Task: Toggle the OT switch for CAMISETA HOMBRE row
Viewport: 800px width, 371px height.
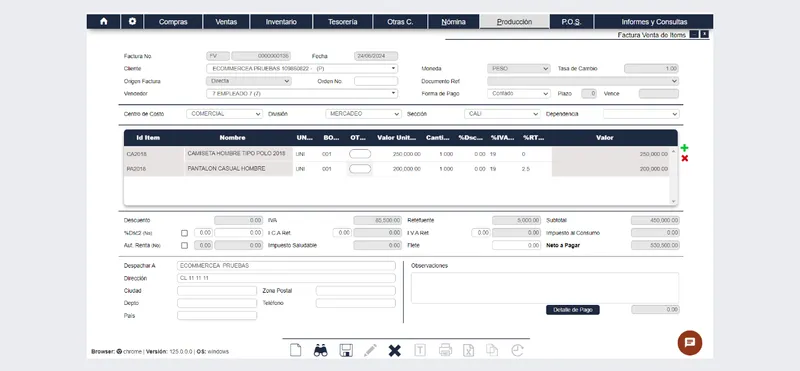Action: coord(360,154)
